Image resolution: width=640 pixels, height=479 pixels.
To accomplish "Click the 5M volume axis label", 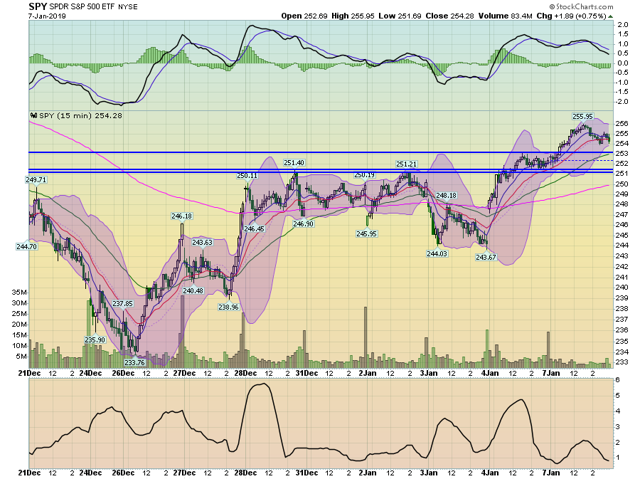I will click(x=22, y=357).
